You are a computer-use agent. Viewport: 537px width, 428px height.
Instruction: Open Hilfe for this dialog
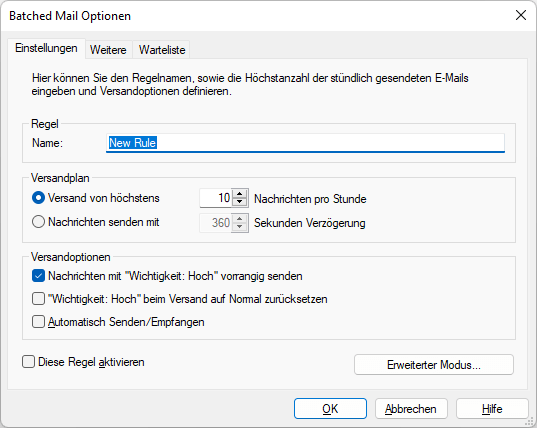[492, 408]
